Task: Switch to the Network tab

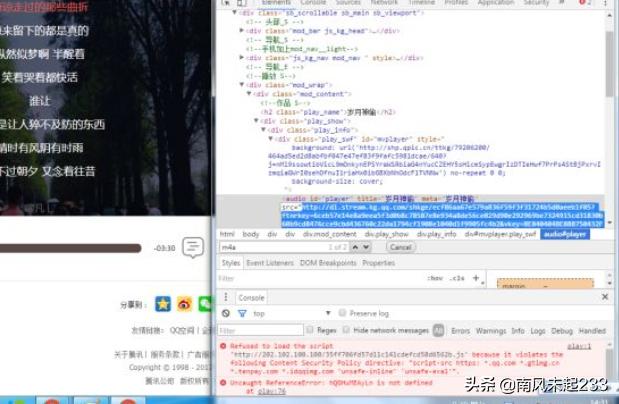Action: coord(384,4)
